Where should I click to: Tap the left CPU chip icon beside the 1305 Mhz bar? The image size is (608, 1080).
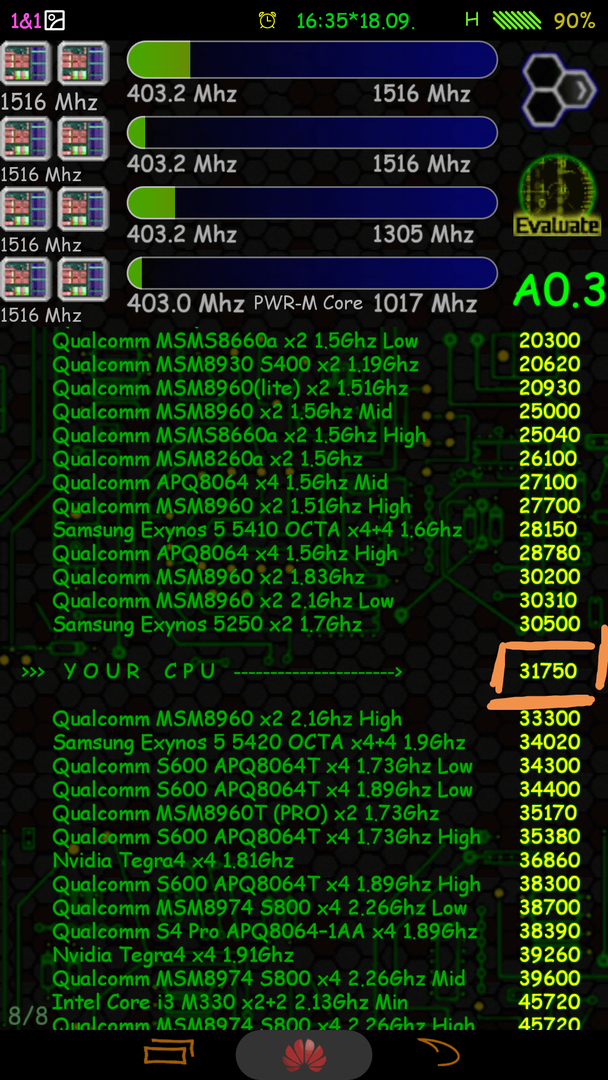26,209
